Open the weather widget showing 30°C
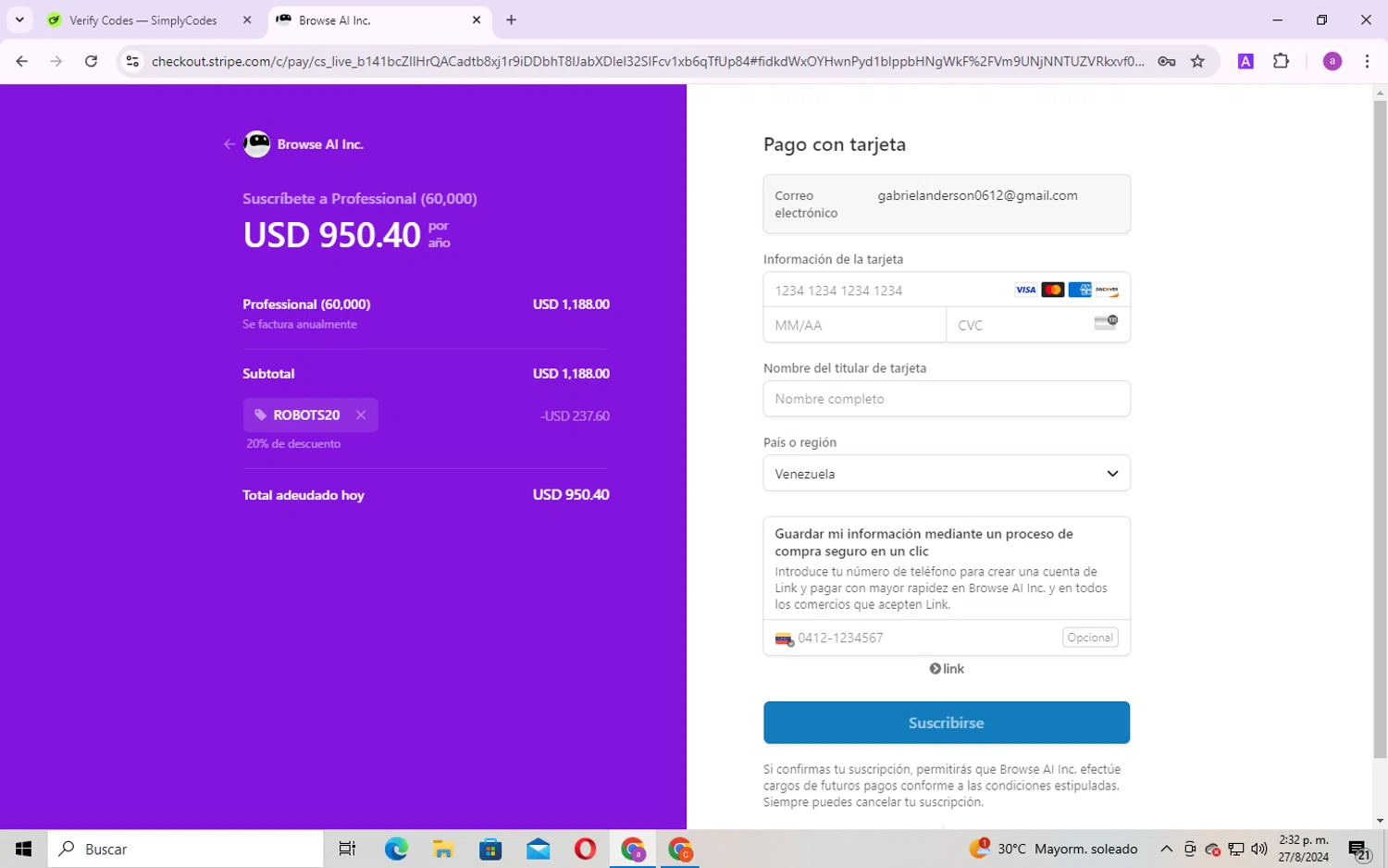 tap(1053, 849)
